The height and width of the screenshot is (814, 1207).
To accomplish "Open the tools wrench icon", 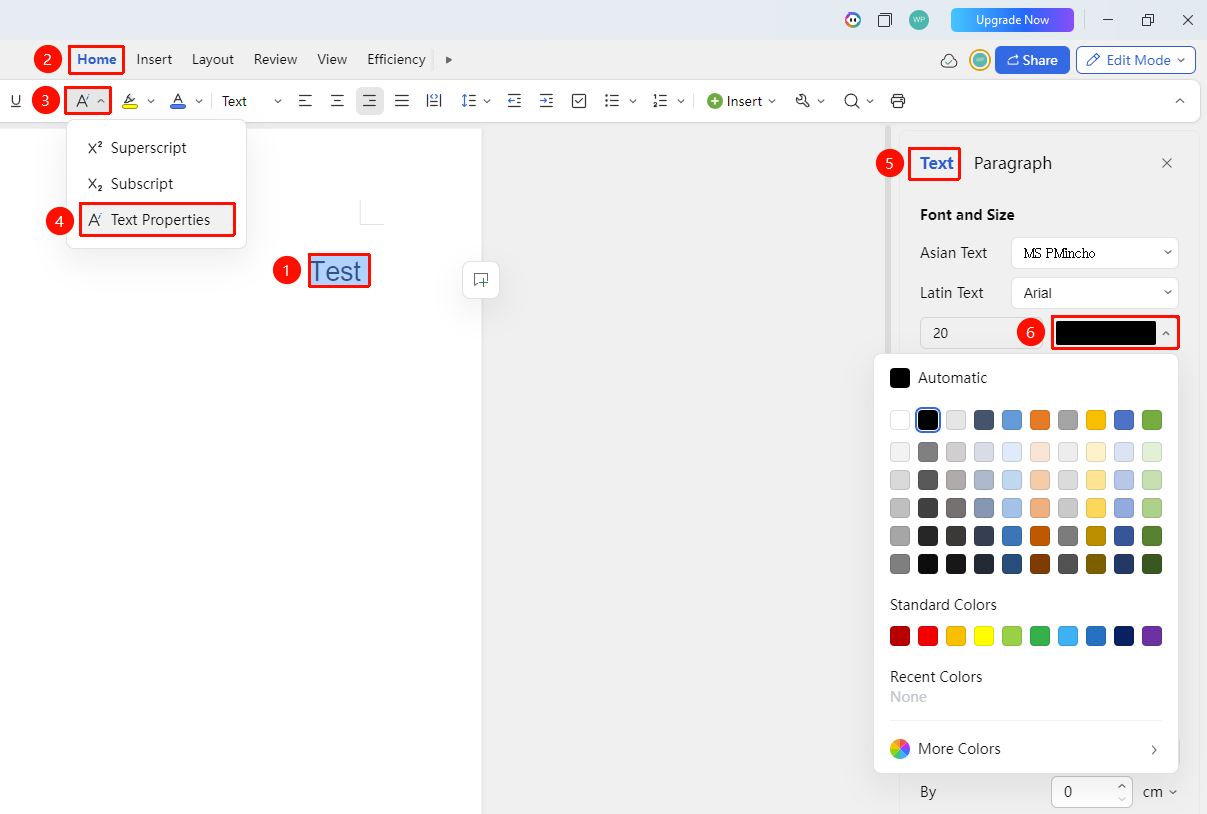I will [x=802, y=101].
